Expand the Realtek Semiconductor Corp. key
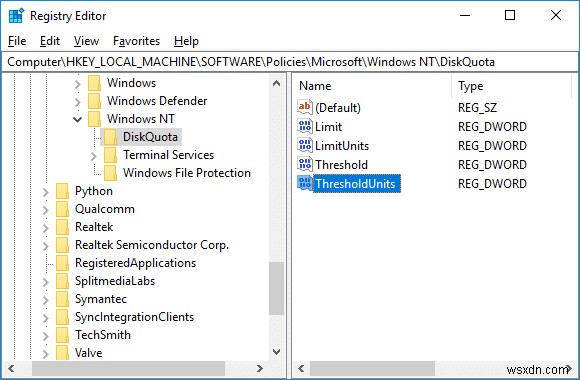 click(x=45, y=246)
